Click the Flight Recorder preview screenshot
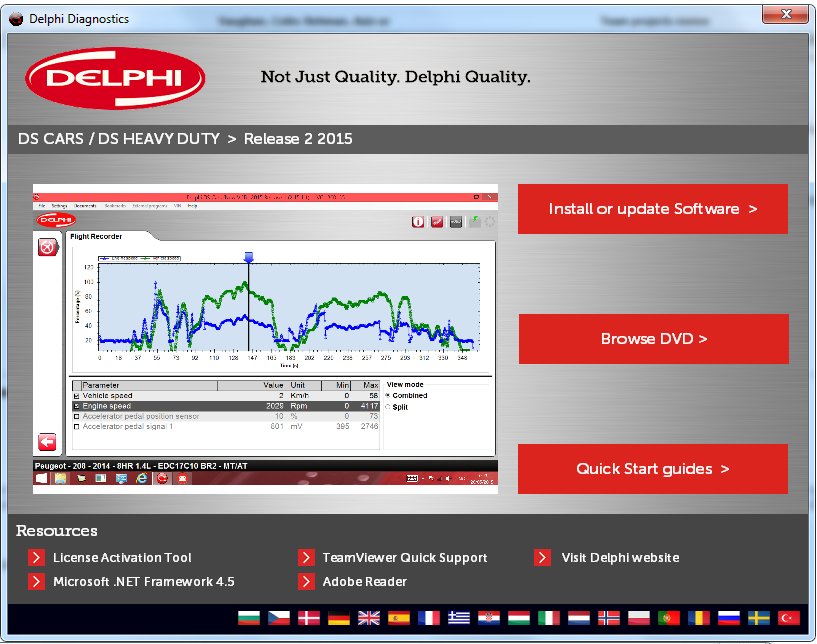This screenshot has height=644, width=817. [265, 339]
